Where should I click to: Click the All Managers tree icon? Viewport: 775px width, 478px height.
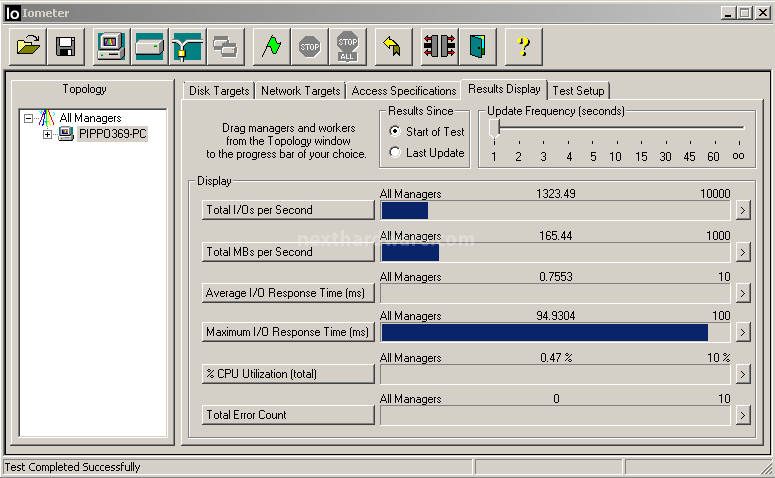[46, 118]
